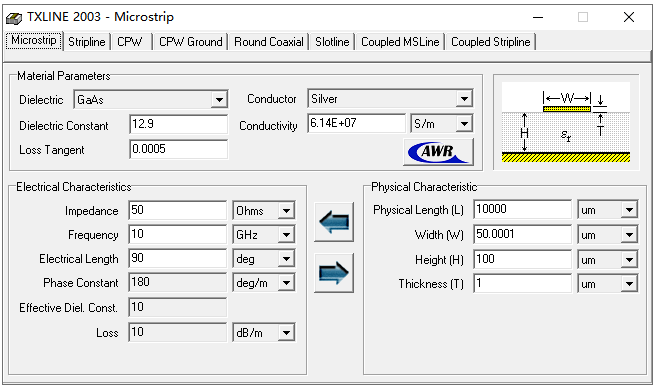
Task: Click the Physical Length (L) label
Action: click(418, 210)
